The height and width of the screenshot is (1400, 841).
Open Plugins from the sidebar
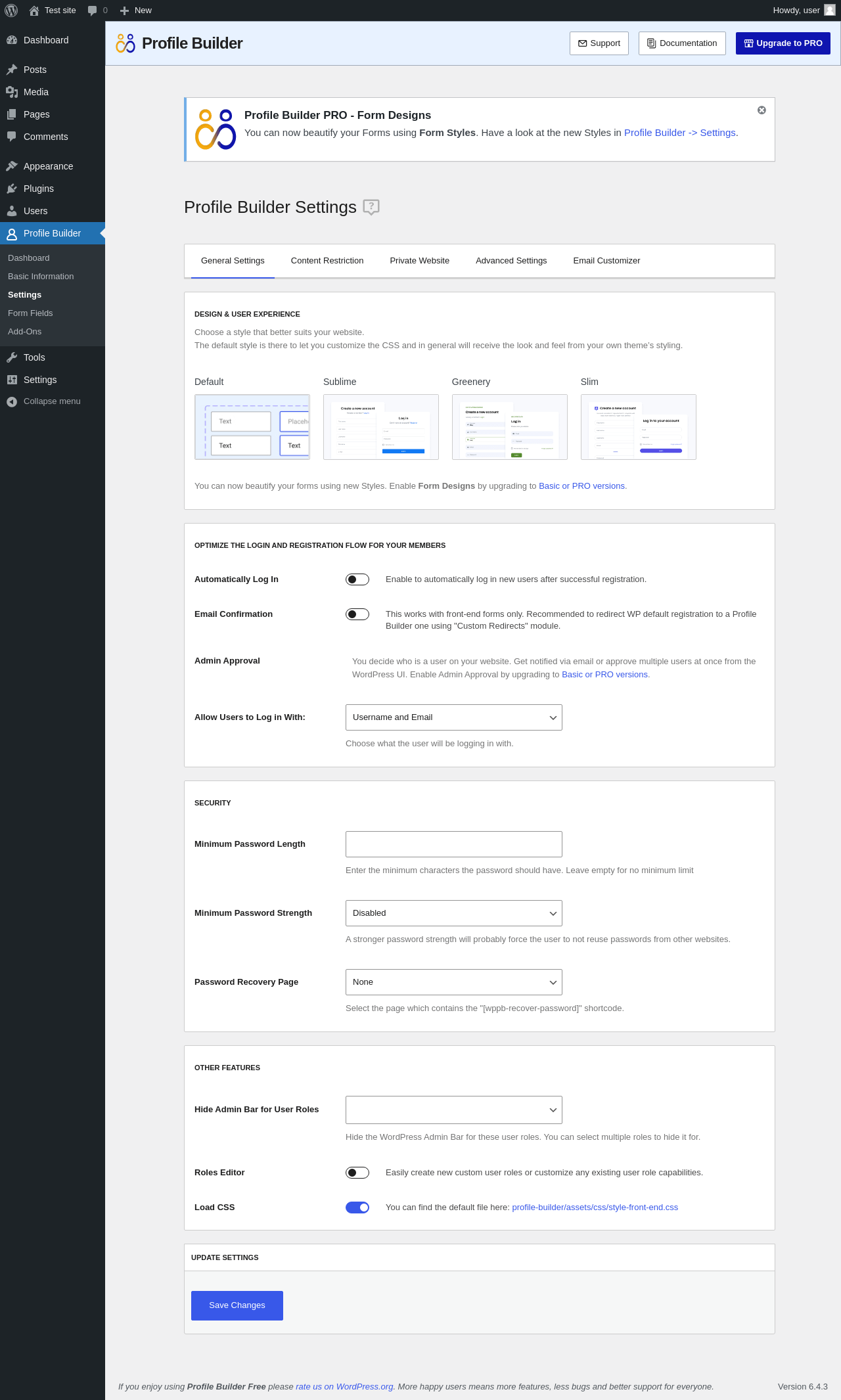coord(38,189)
